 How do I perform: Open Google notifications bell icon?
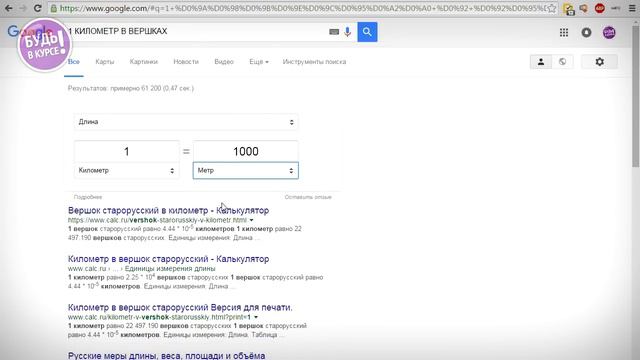(x=587, y=32)
